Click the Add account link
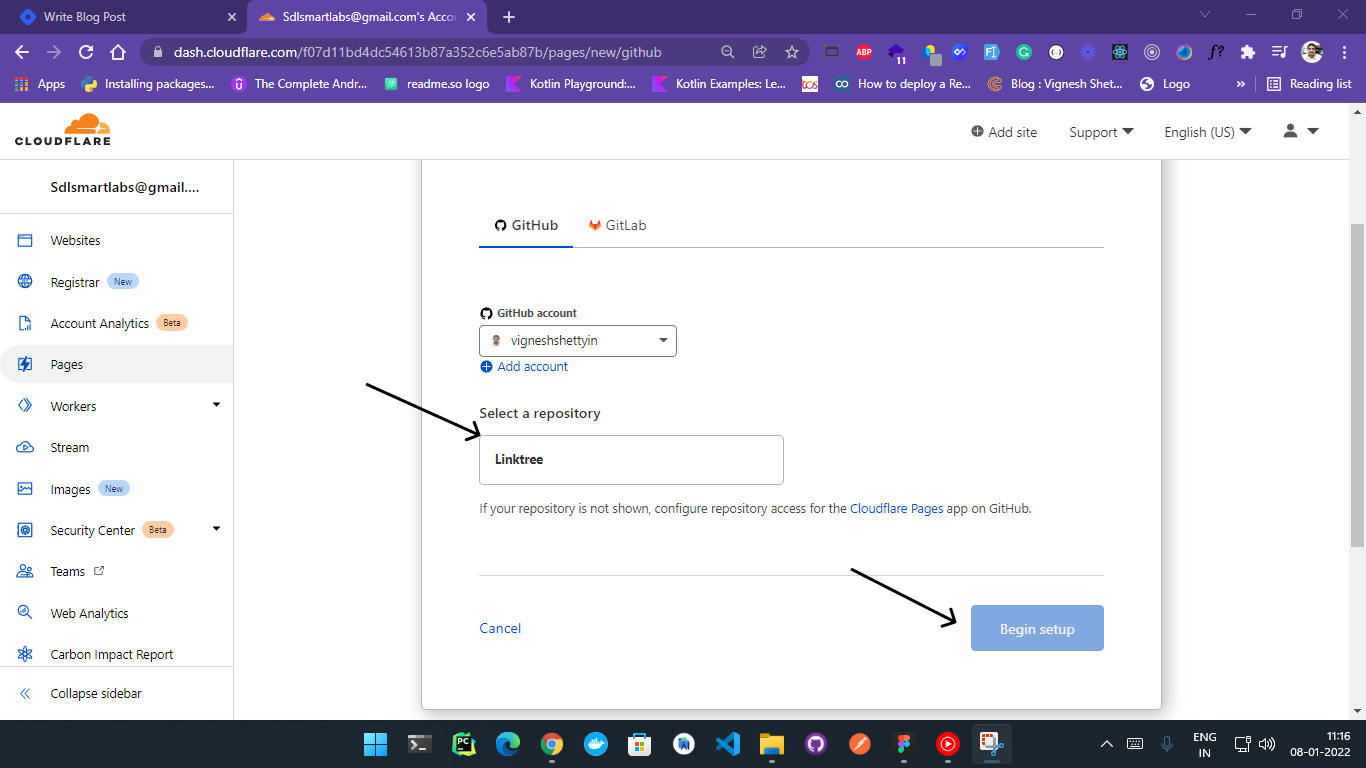The image size is (1366, 768). 524,366
